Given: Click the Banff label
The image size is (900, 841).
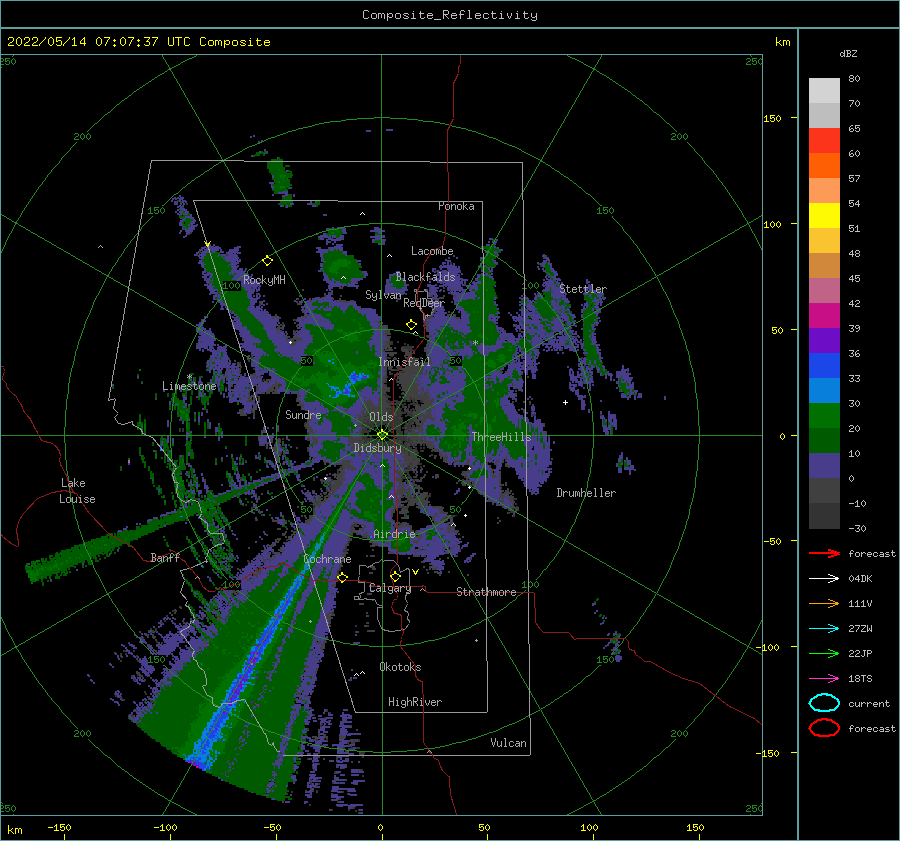Looking at the screenshot, I should click(x=165, y=557).
